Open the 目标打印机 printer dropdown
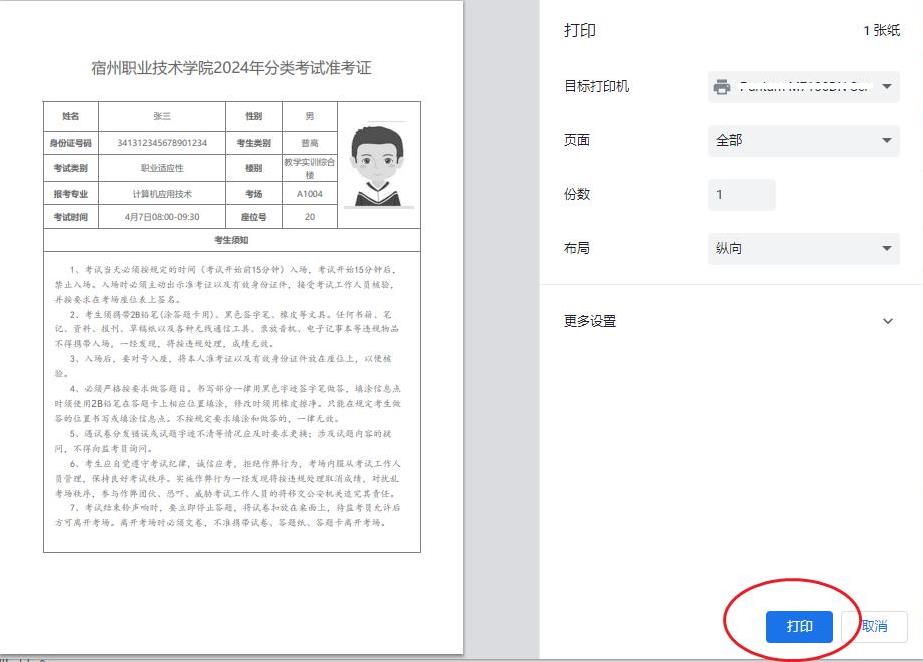Viewport: 923px width, 662px height. [804, 87]
